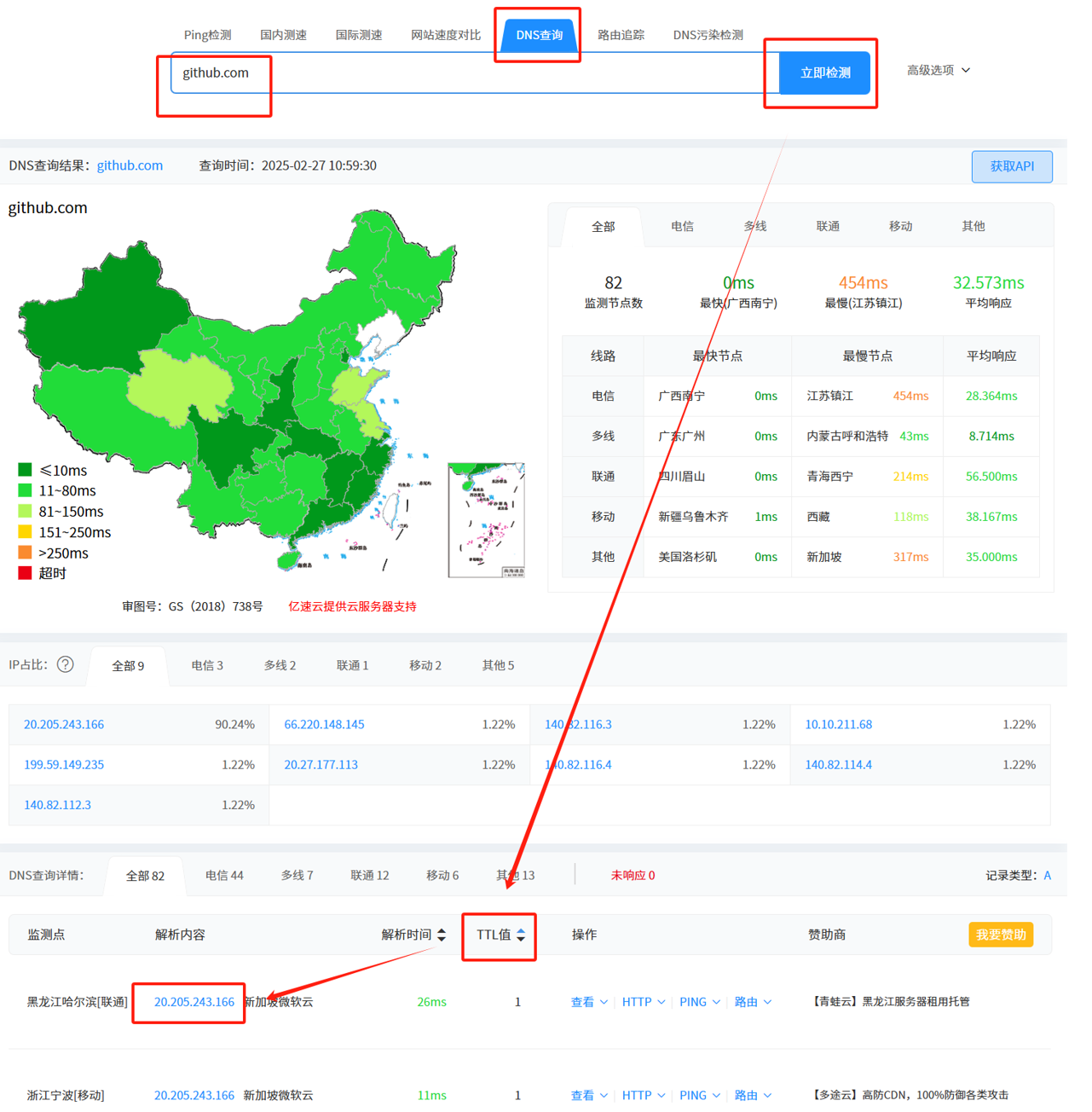Open PING dropdown in 黑龙江哈尔滨 row
This screenshot has width=1092, height=1112.
[x=700, y=1002]
